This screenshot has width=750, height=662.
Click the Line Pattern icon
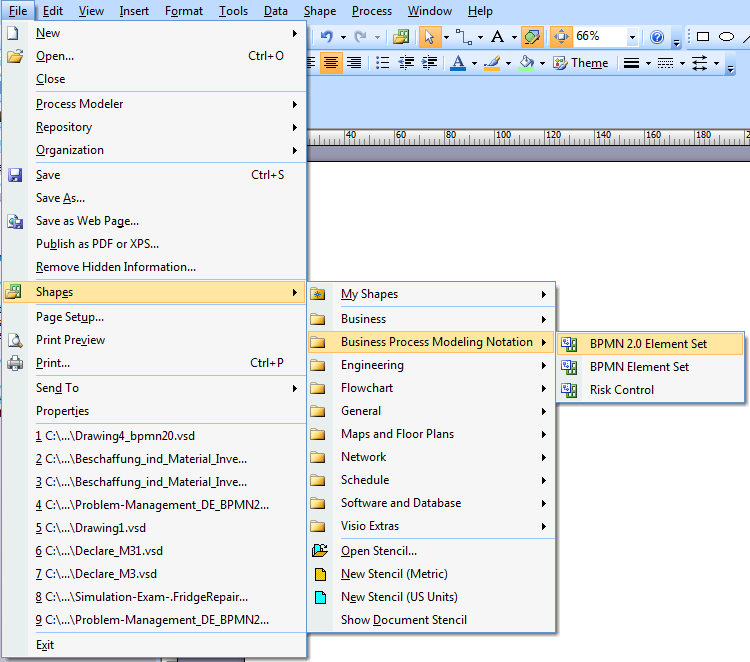click(665, 63)
